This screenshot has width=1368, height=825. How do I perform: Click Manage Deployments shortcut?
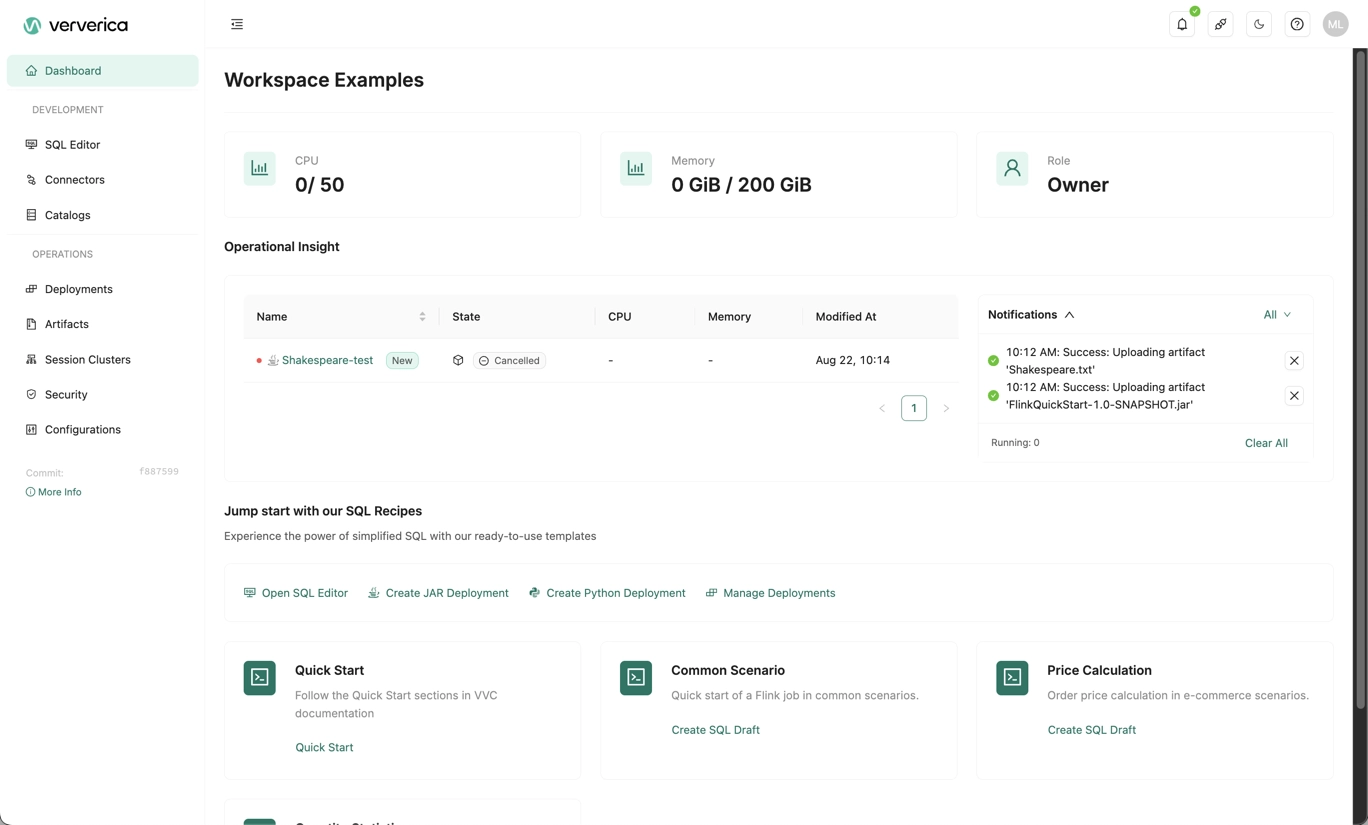770,593
